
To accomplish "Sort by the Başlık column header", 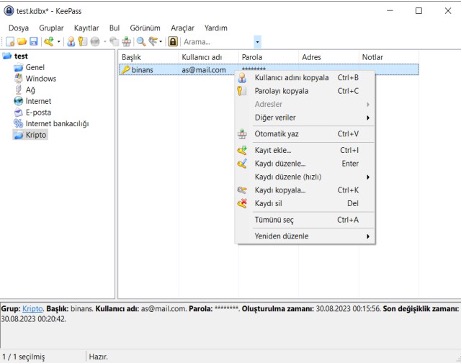I will point(149,57).
